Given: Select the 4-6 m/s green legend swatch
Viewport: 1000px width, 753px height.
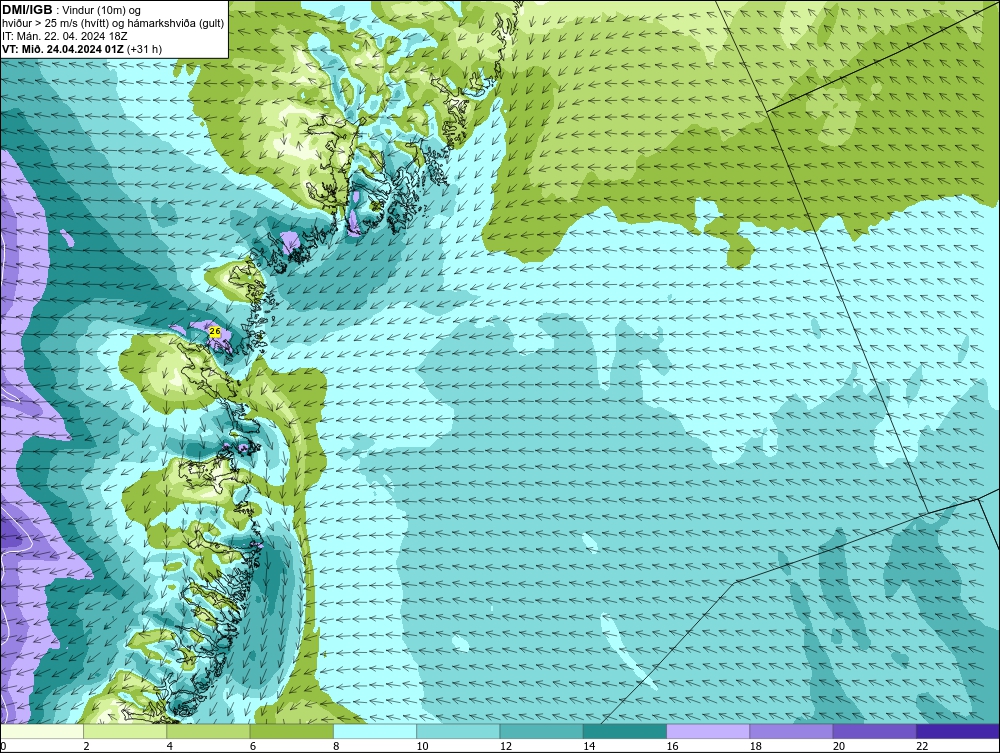Looking at the screenshot, I should [x=209, y=731].
